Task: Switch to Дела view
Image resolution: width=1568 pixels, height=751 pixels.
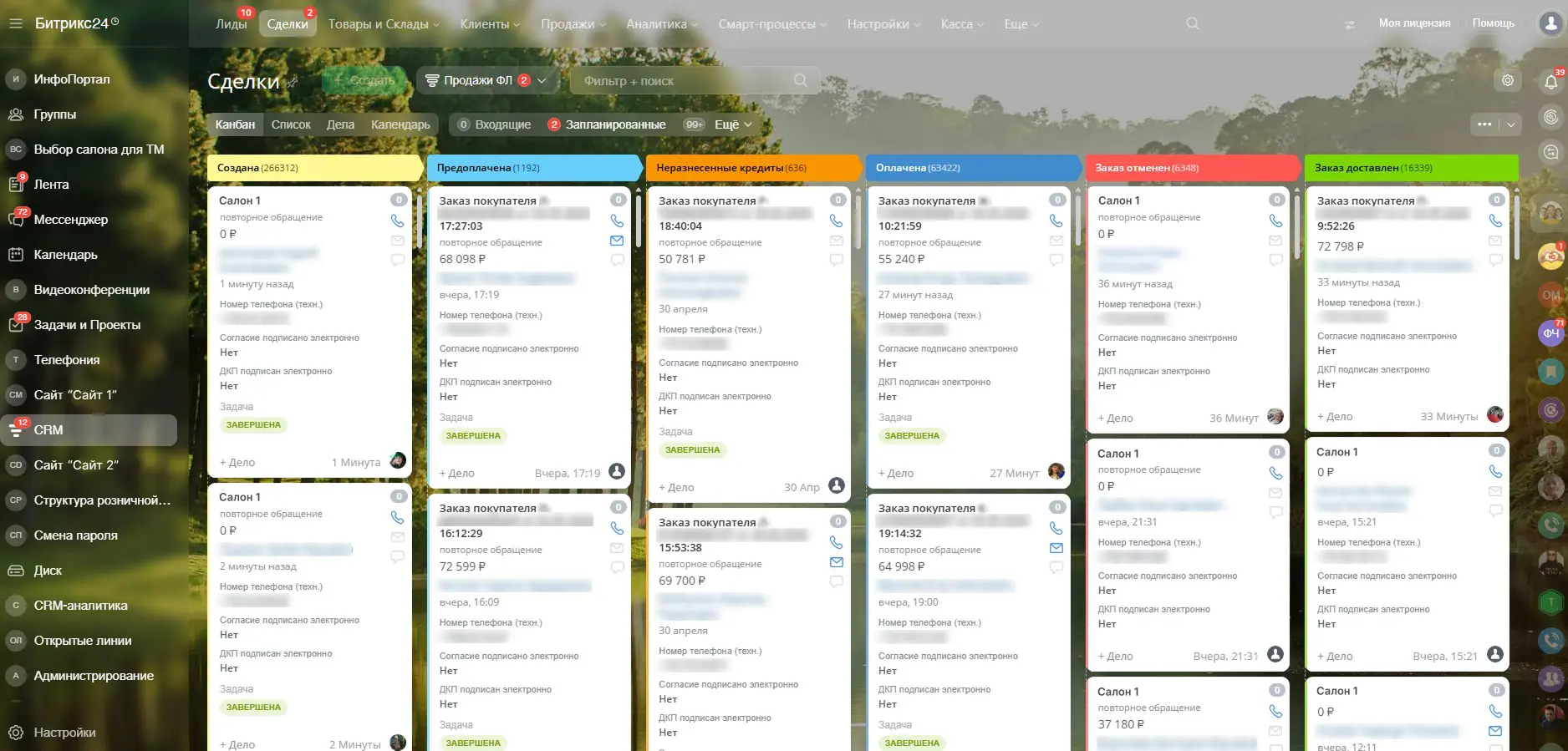Action: [340, 124]
